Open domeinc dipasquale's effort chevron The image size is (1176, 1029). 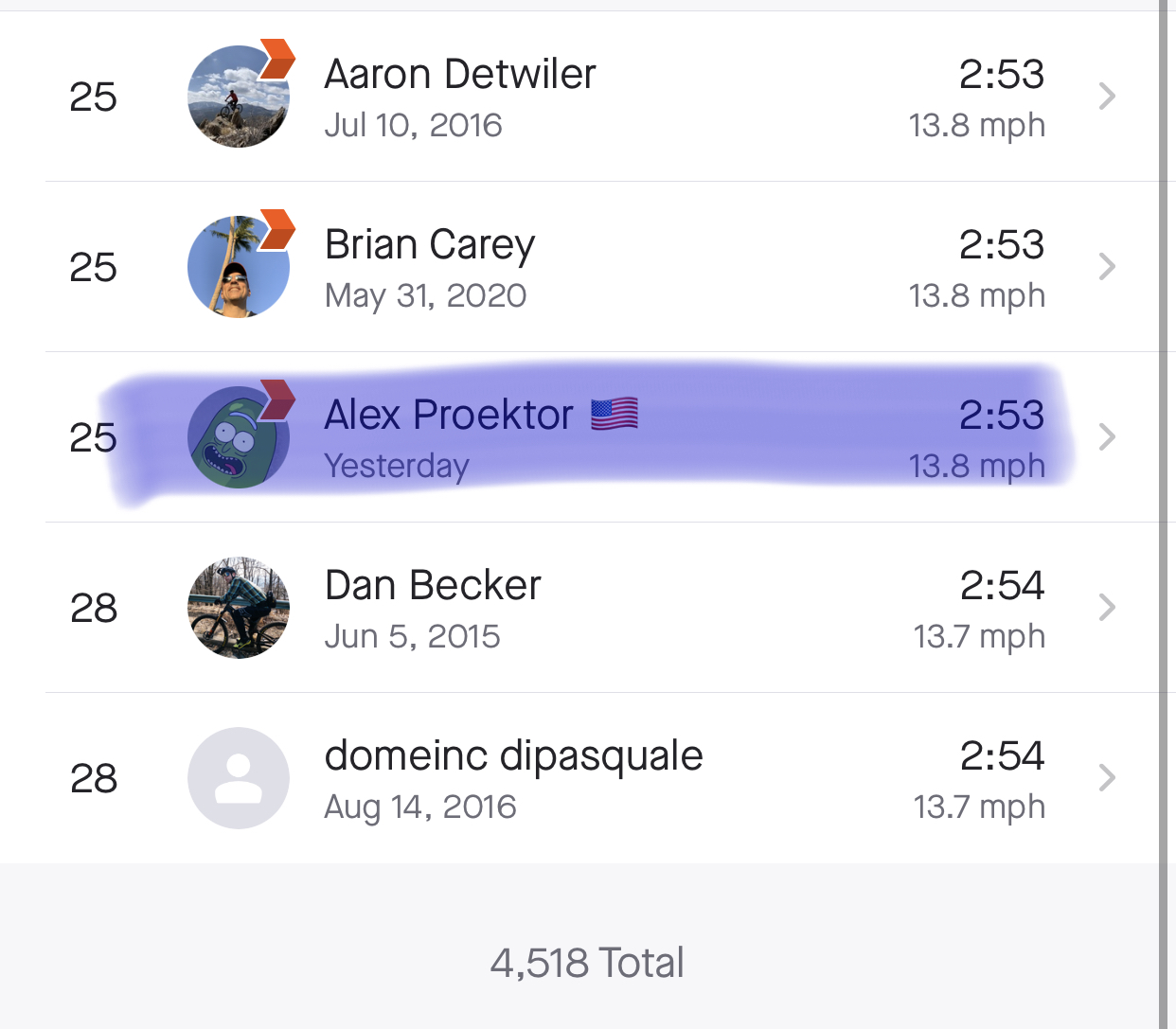coord(1107,777)
